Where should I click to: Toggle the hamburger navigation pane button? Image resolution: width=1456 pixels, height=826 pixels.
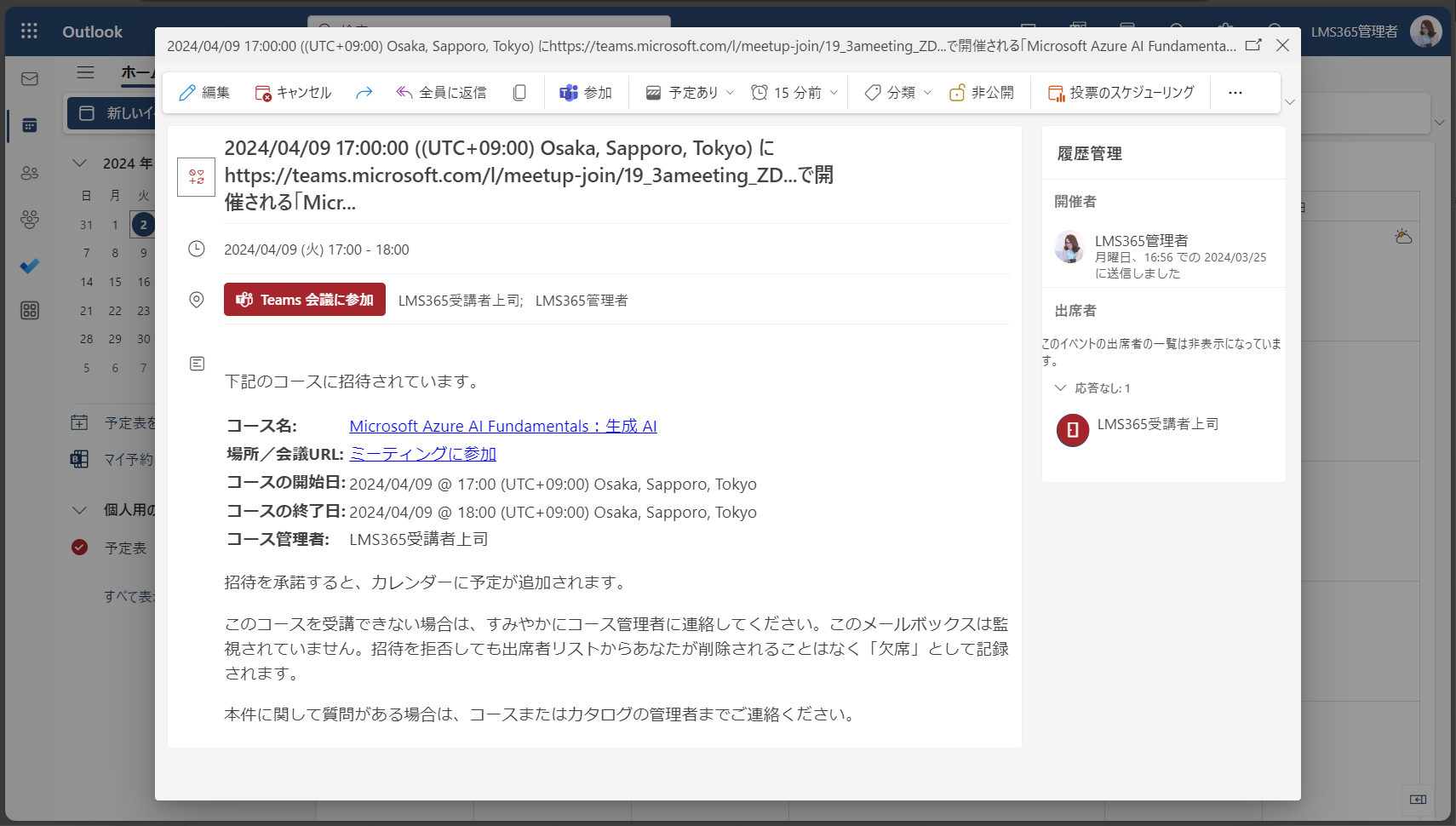(x=86, y=72)
